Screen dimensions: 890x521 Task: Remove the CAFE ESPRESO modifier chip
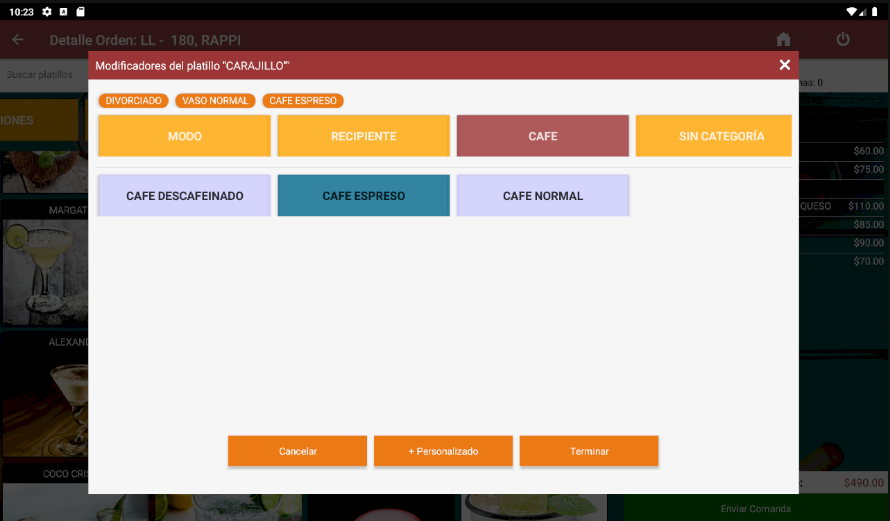click(303, 100)
